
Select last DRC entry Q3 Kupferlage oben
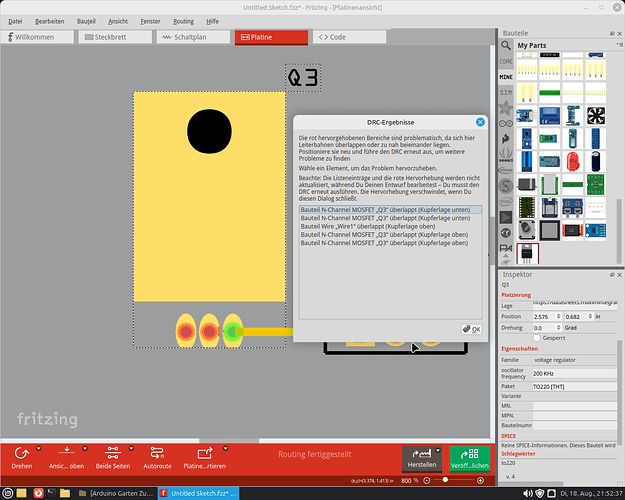390,243
